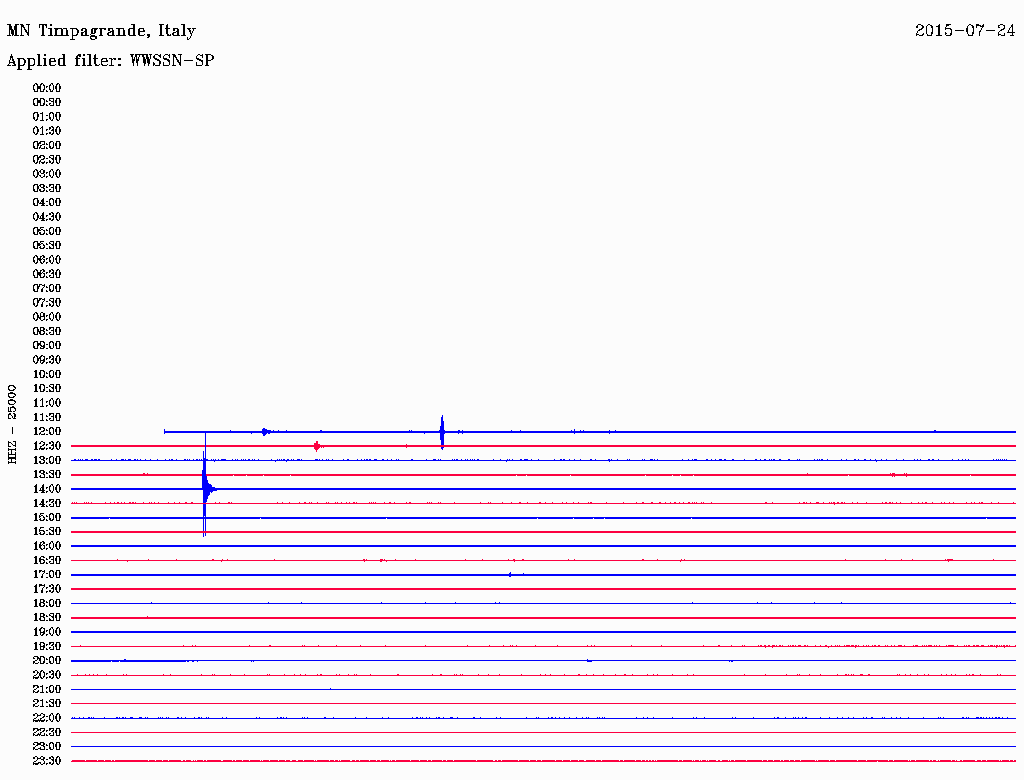Click the 22:00 time label
This screenshot has height=780, width=1024.
coord(46,718)
